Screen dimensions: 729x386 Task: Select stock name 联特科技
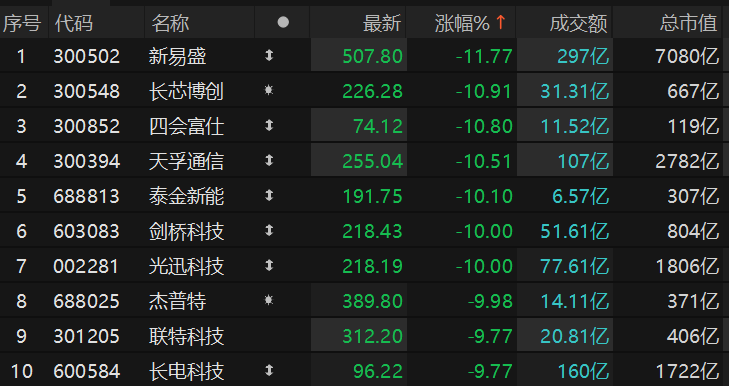(186, 336)
